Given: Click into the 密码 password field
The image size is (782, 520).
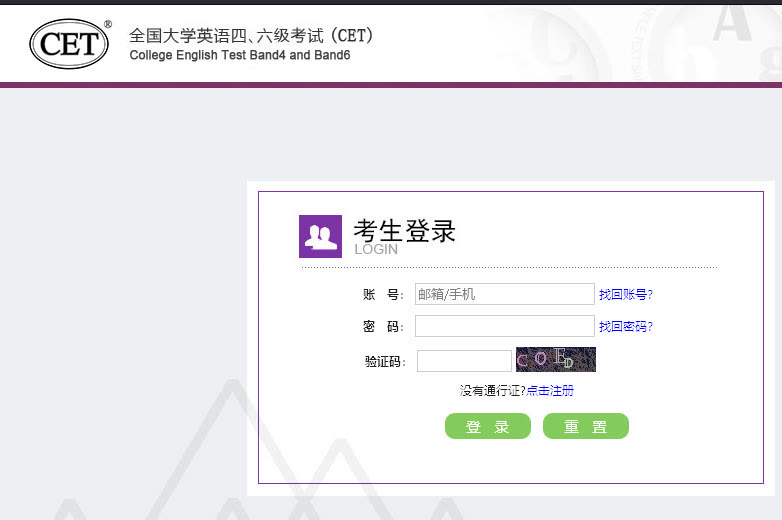Looking at the screenshot, I should (504, 326).
